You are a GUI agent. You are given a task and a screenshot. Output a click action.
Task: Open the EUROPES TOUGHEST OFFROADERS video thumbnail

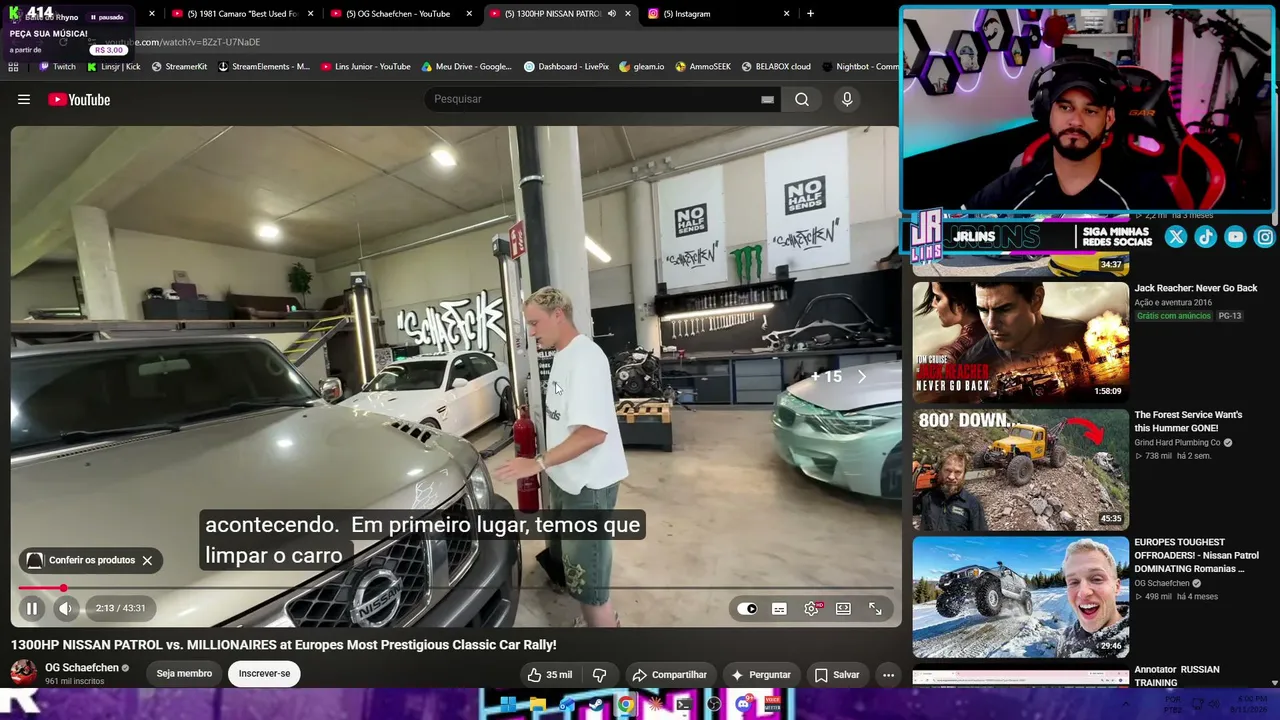(x=1020, y=597)
